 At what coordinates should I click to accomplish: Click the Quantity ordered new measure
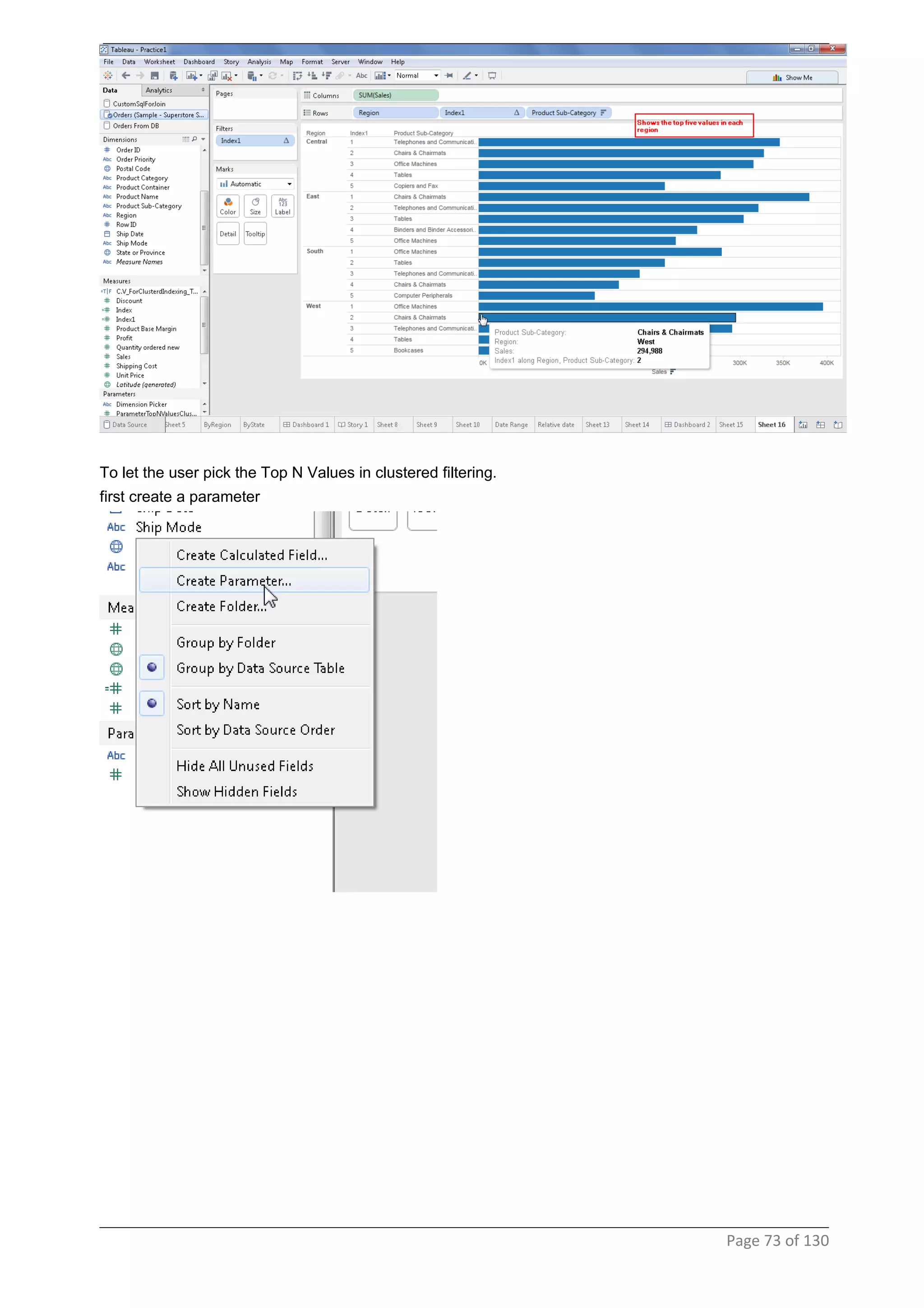[x=148, y=347]
